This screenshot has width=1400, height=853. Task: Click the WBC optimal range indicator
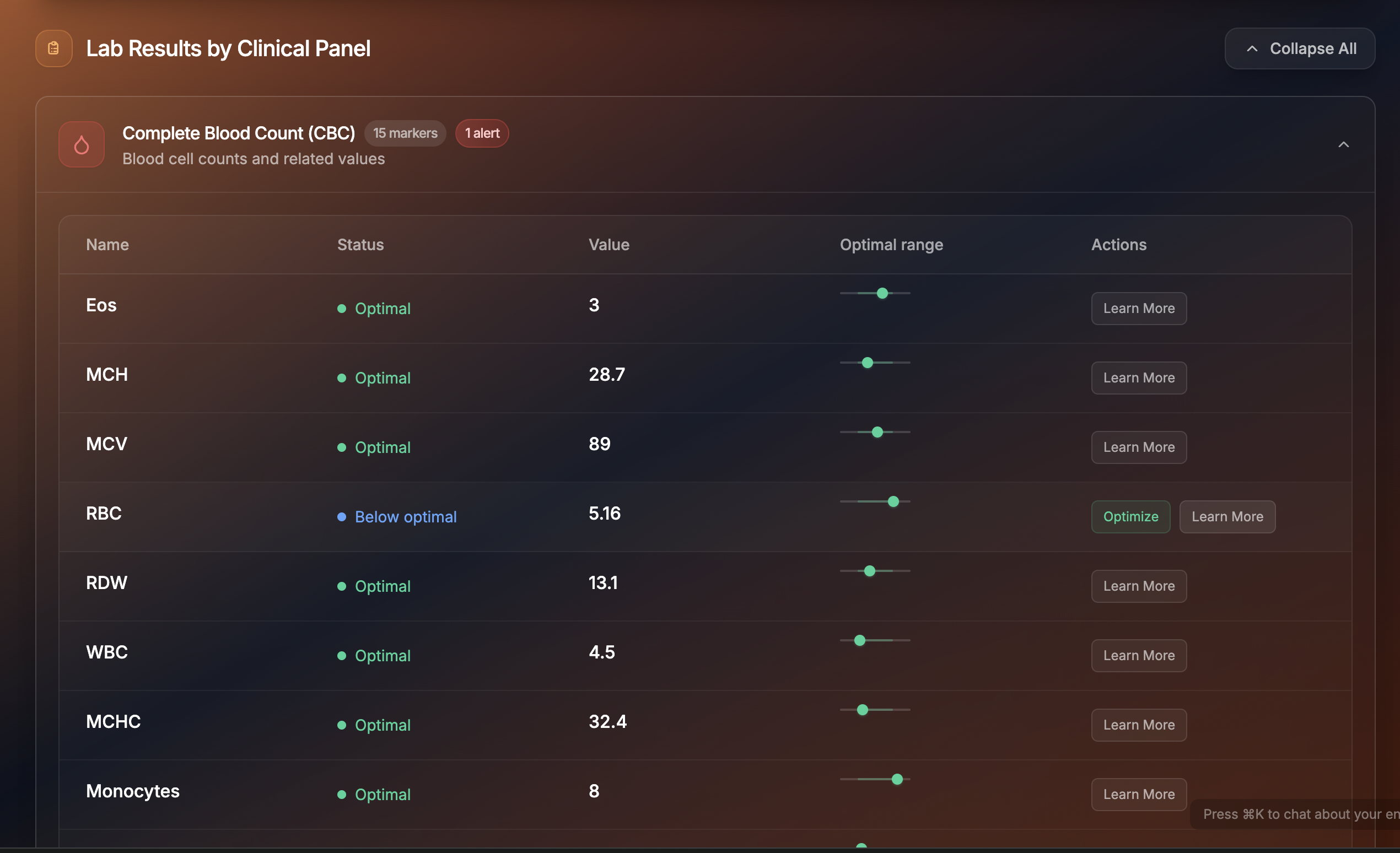point(860,640)
